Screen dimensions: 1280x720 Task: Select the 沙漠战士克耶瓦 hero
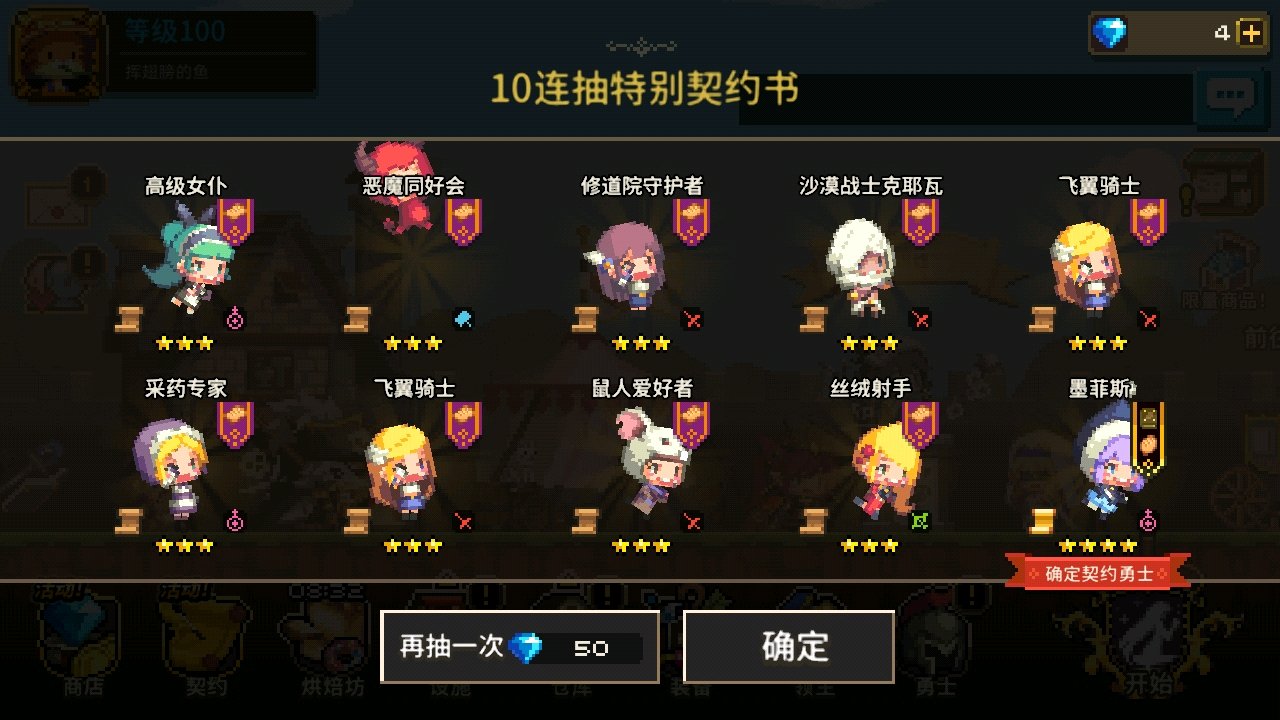pyautogui.click(x=860, y=267)
